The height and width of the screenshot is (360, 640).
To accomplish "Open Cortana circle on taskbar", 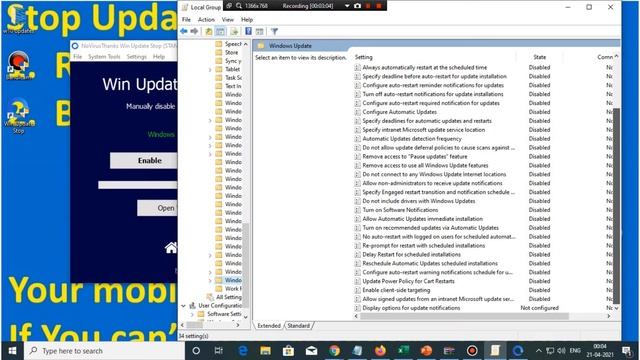I will (x=196, y=351).
